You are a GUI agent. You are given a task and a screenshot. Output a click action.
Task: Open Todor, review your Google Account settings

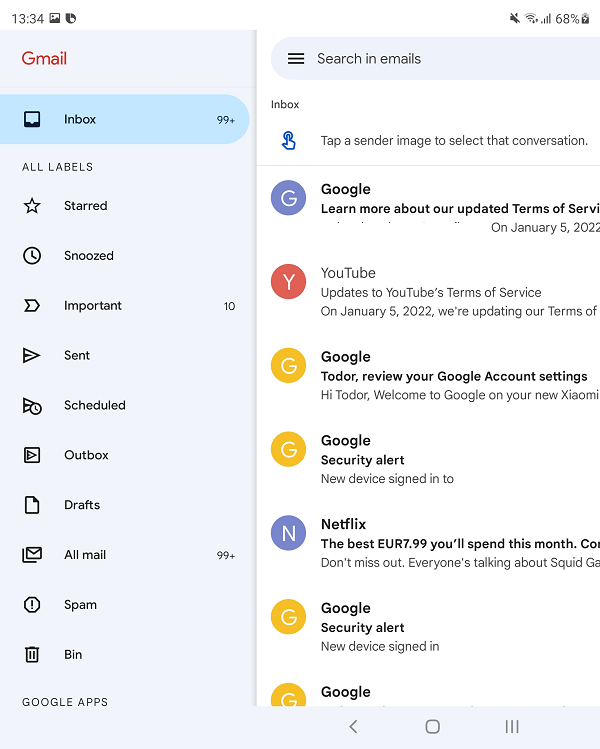tap(429, 375)
